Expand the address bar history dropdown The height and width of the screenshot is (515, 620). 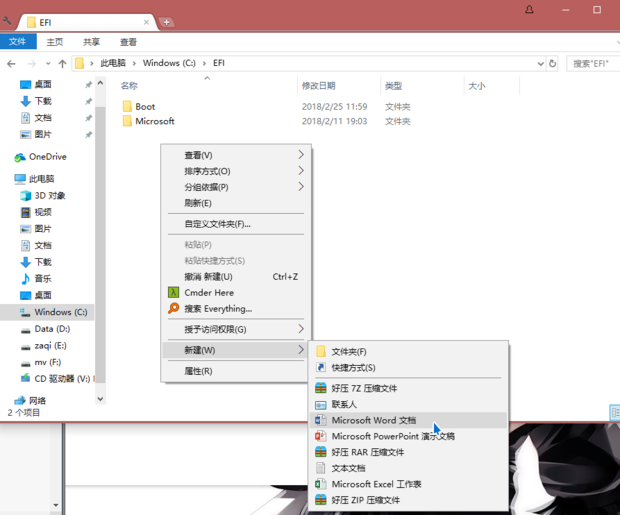(540, 63)
